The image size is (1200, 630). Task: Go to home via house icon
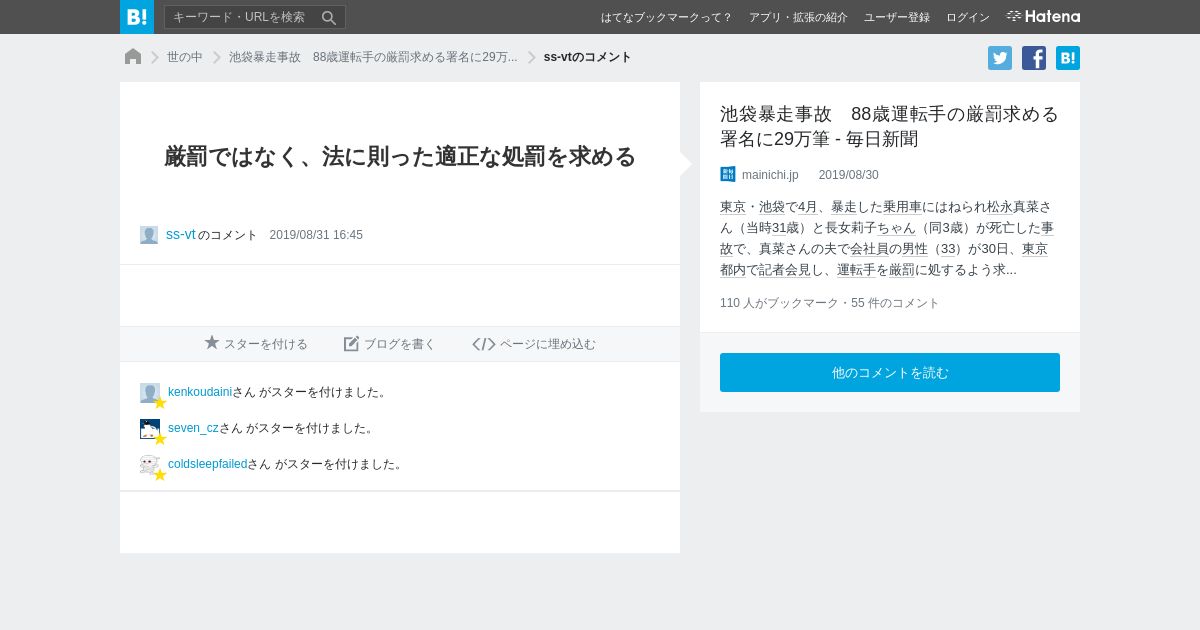pyautogui.click(x=133, y=57)
